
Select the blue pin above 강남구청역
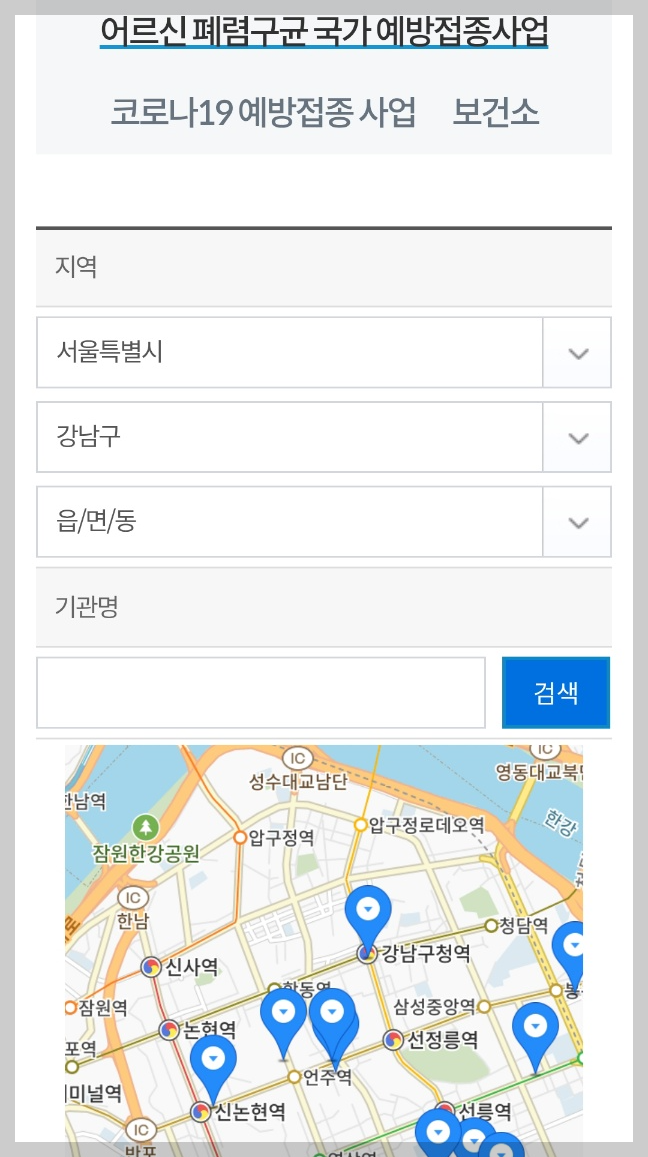click(x=369, y=910)
